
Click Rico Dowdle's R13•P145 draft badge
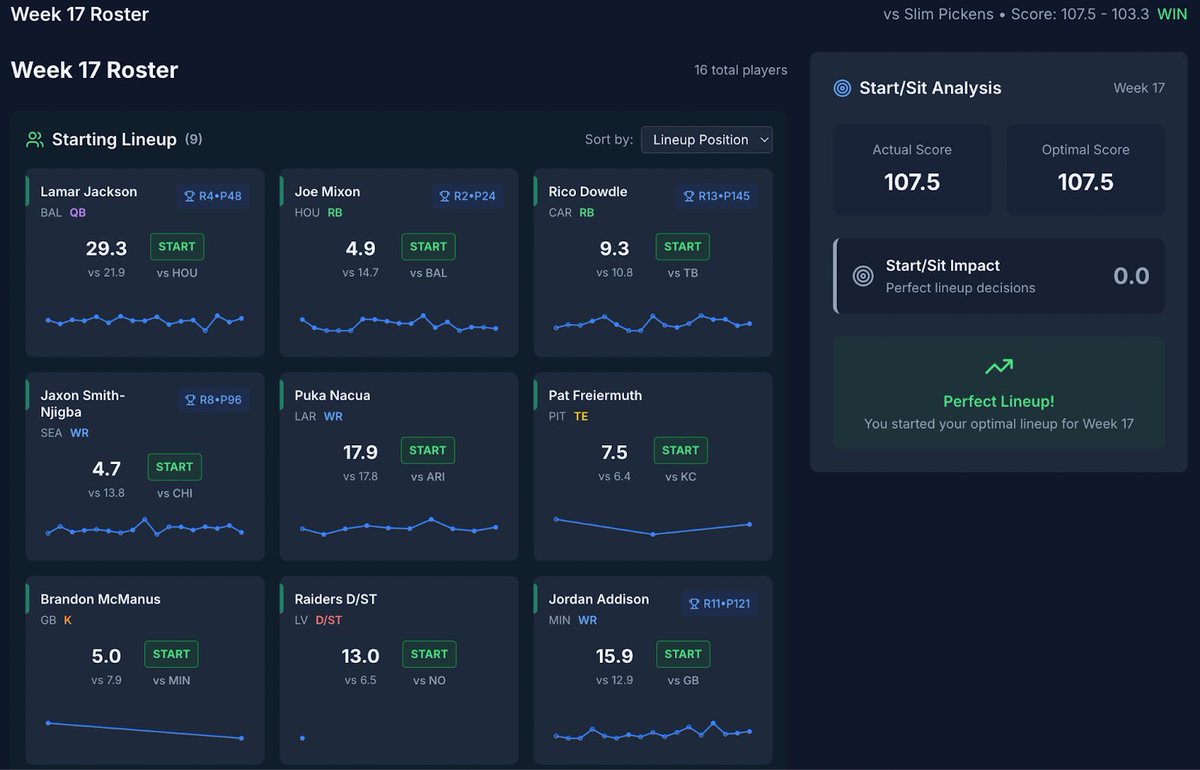(717, 196)
